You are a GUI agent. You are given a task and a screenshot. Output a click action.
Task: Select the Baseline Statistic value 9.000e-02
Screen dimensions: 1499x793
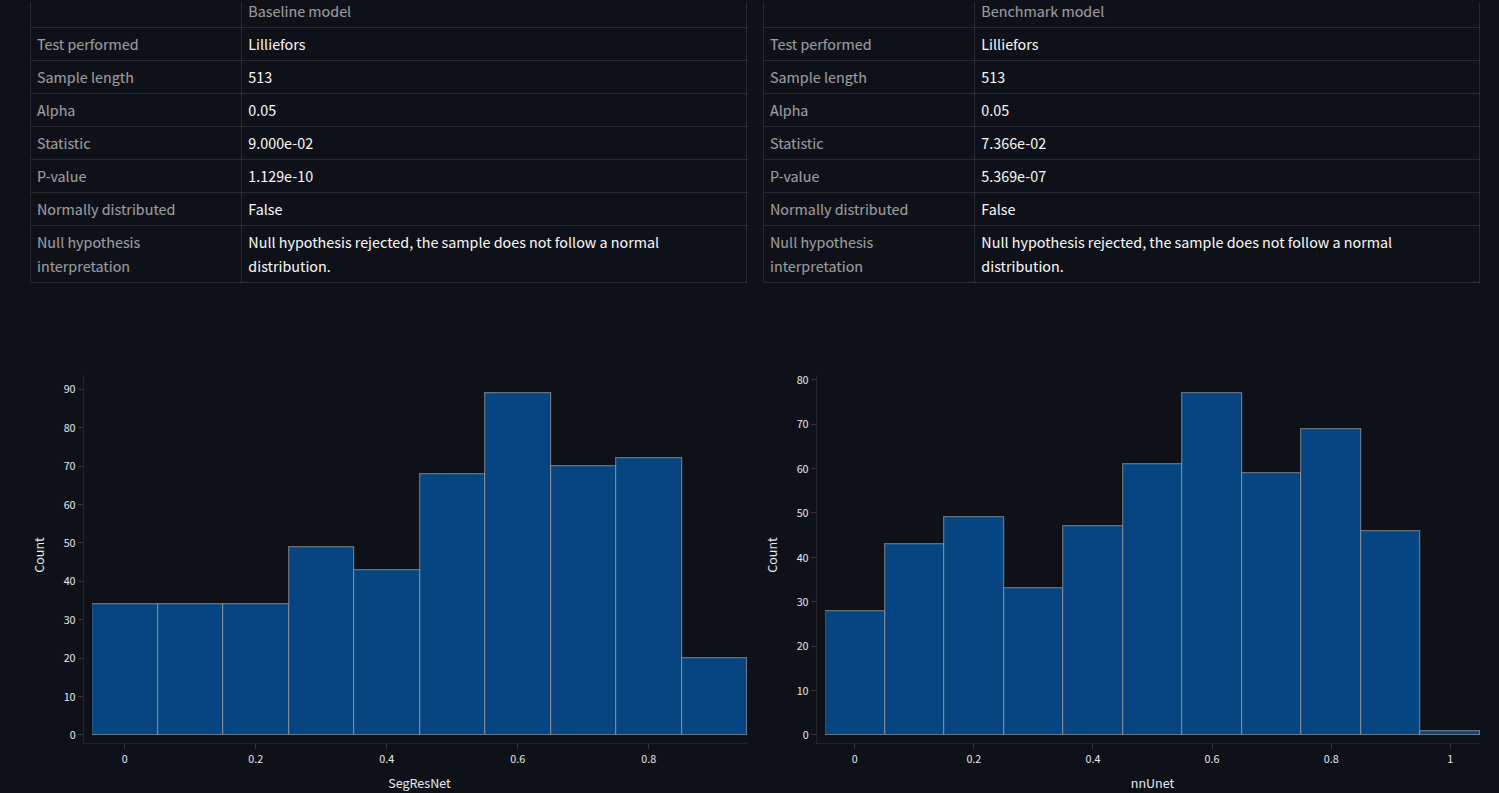[x=281, y=144]
